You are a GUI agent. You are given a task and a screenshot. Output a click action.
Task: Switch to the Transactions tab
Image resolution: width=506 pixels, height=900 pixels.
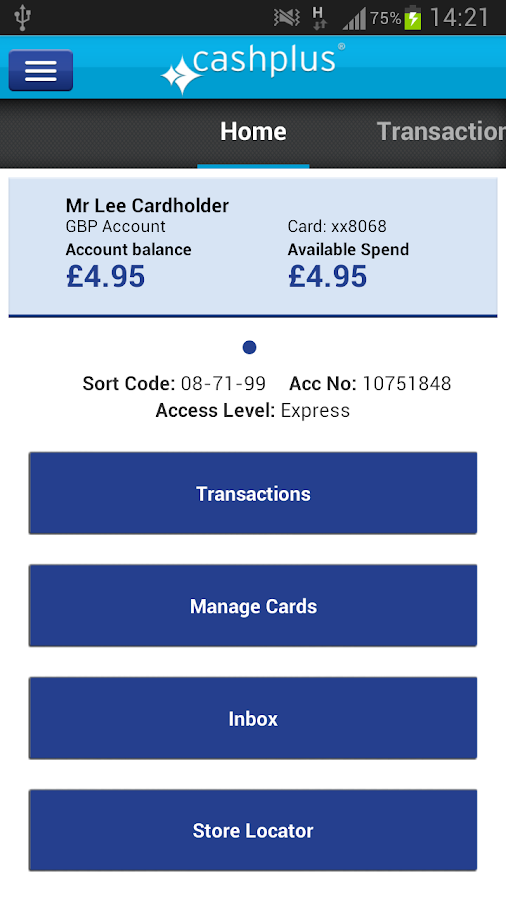pyautogui.click(x=441, y=131)
